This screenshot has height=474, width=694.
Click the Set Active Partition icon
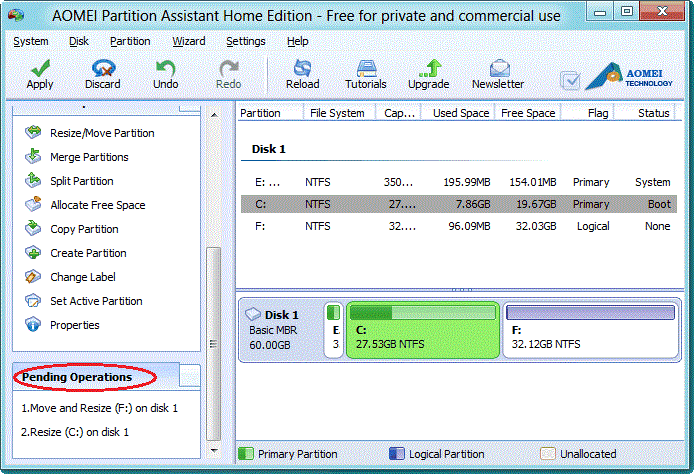pyautogui.click(x=33, y=301)
